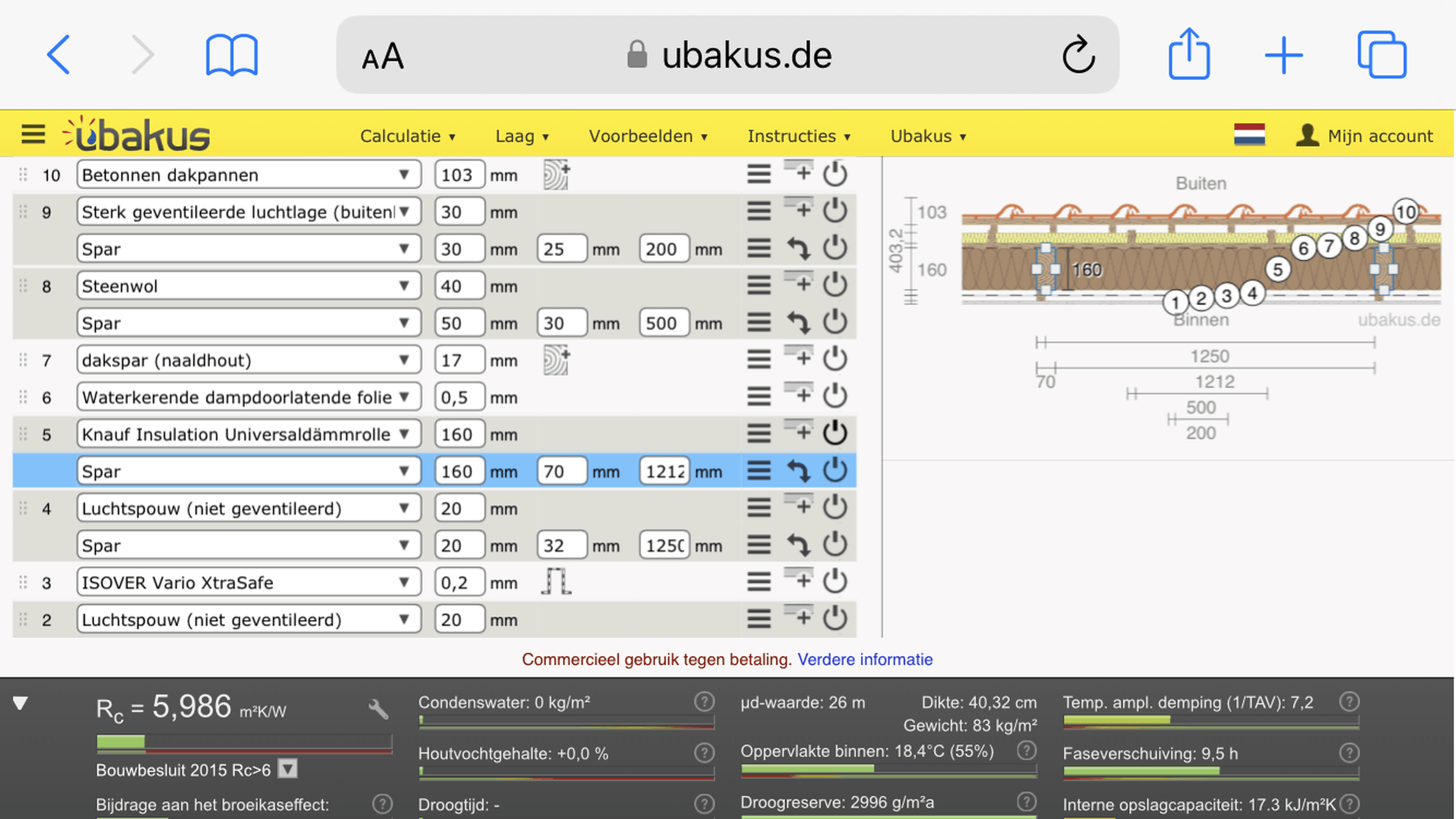
Task: Click wood texture icon on dakspar layer
Action: point(556,360)
